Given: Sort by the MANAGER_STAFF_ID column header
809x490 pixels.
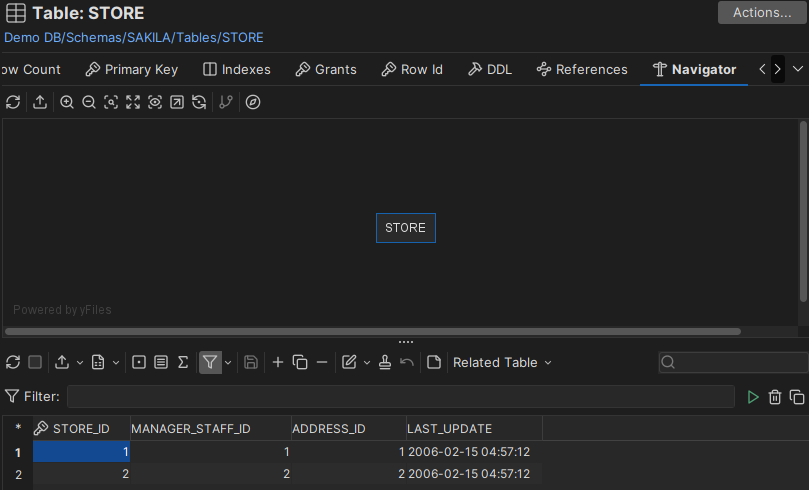Looking at the screenshot, I should pyautogui.click(x=211, y=429).
